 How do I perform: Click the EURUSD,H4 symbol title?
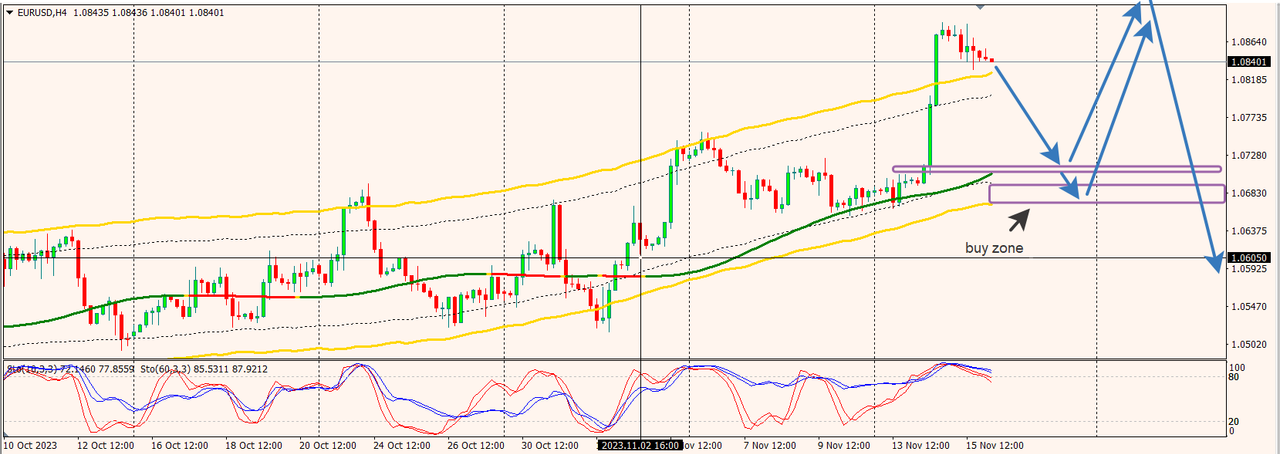[x=43, y=12]
